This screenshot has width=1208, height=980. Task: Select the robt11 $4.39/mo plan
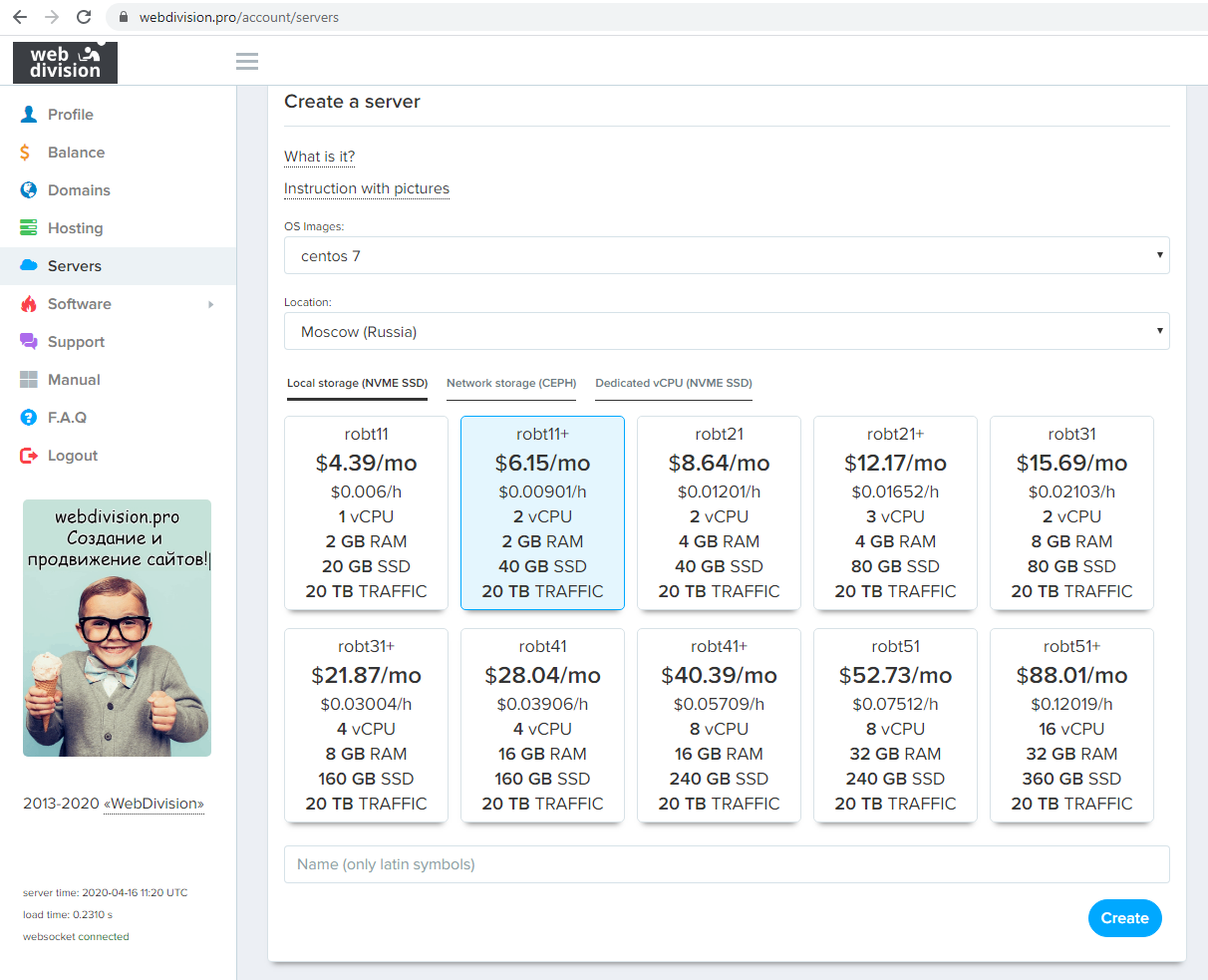tap(366, 512)
